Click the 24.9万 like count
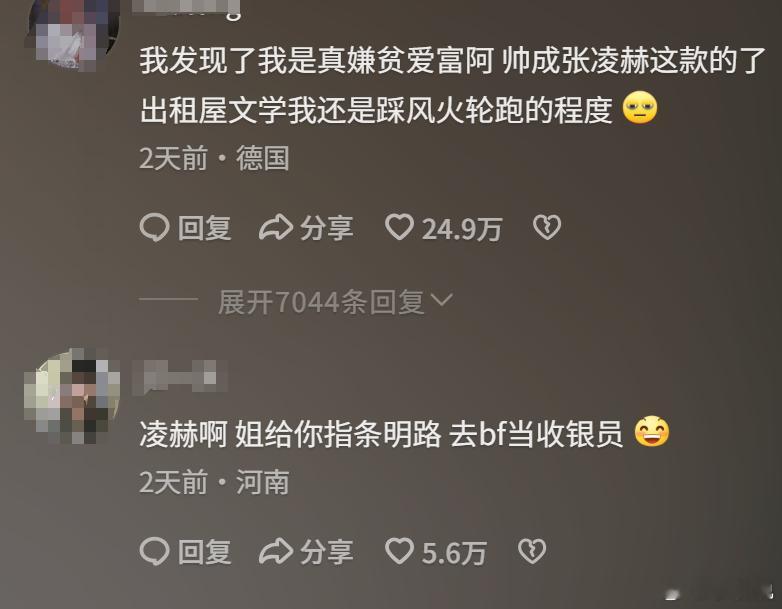This screenshot has height=609, width=782. click(x=462, y=229)
